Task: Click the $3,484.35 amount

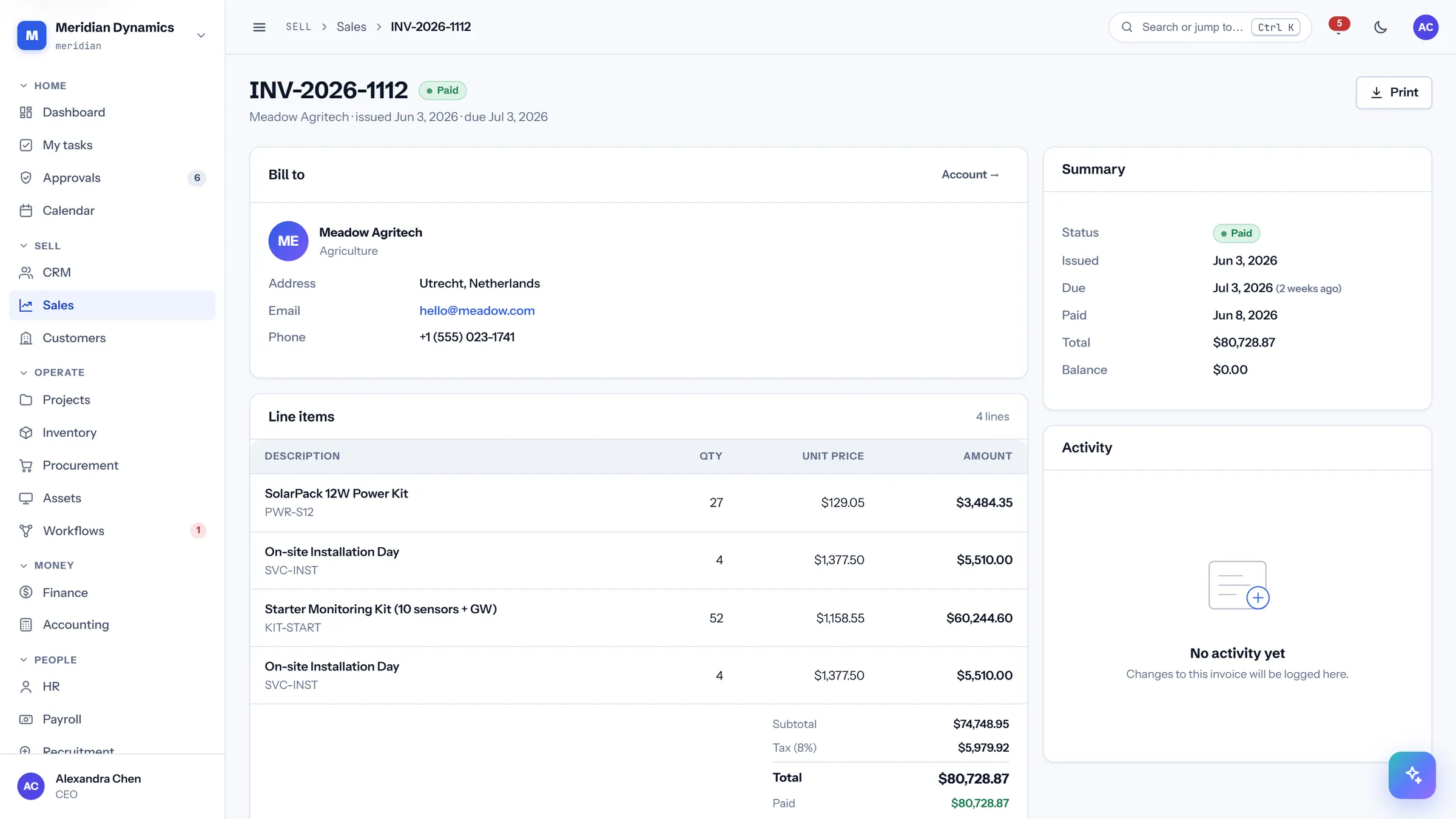Action: point(984,502)
